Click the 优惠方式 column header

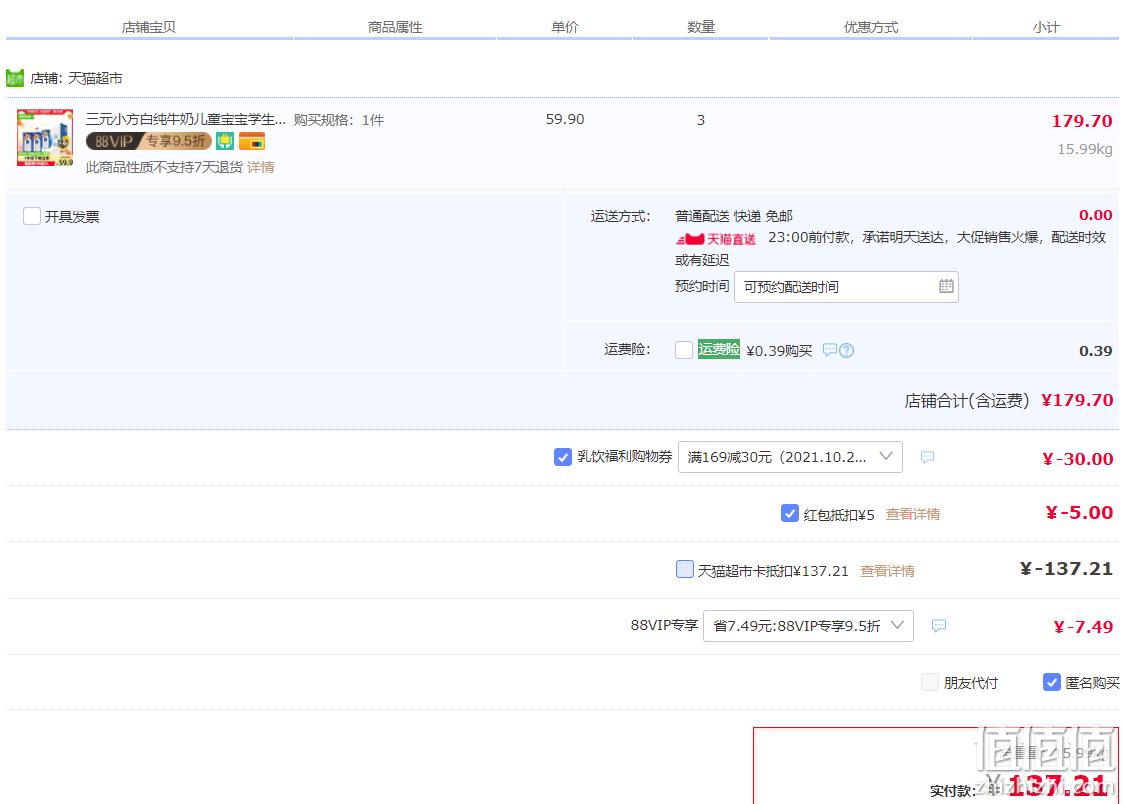click(x=871, y=27)
